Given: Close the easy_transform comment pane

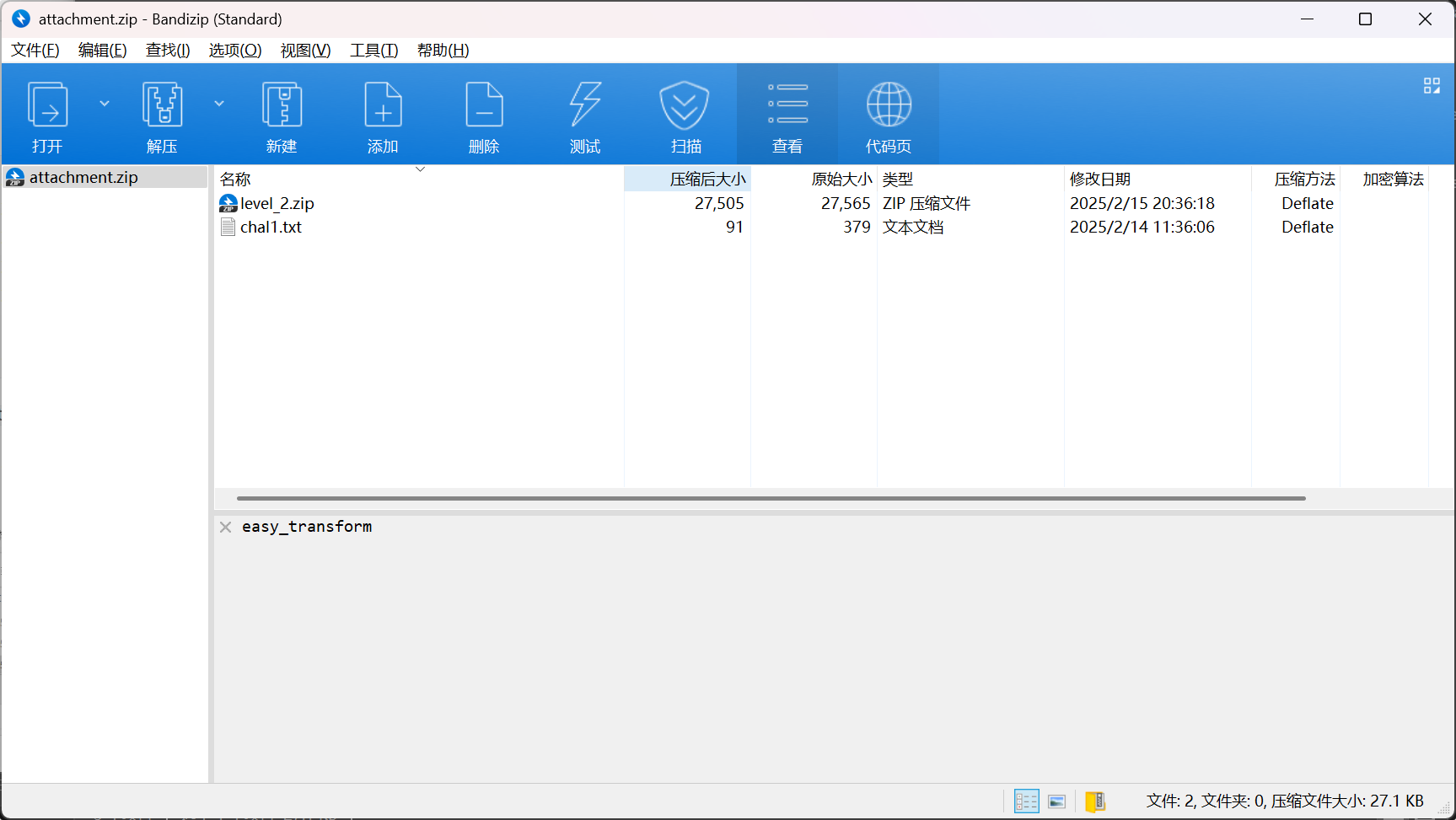Looking at the screenshot, I should click(x=225, y=527).
